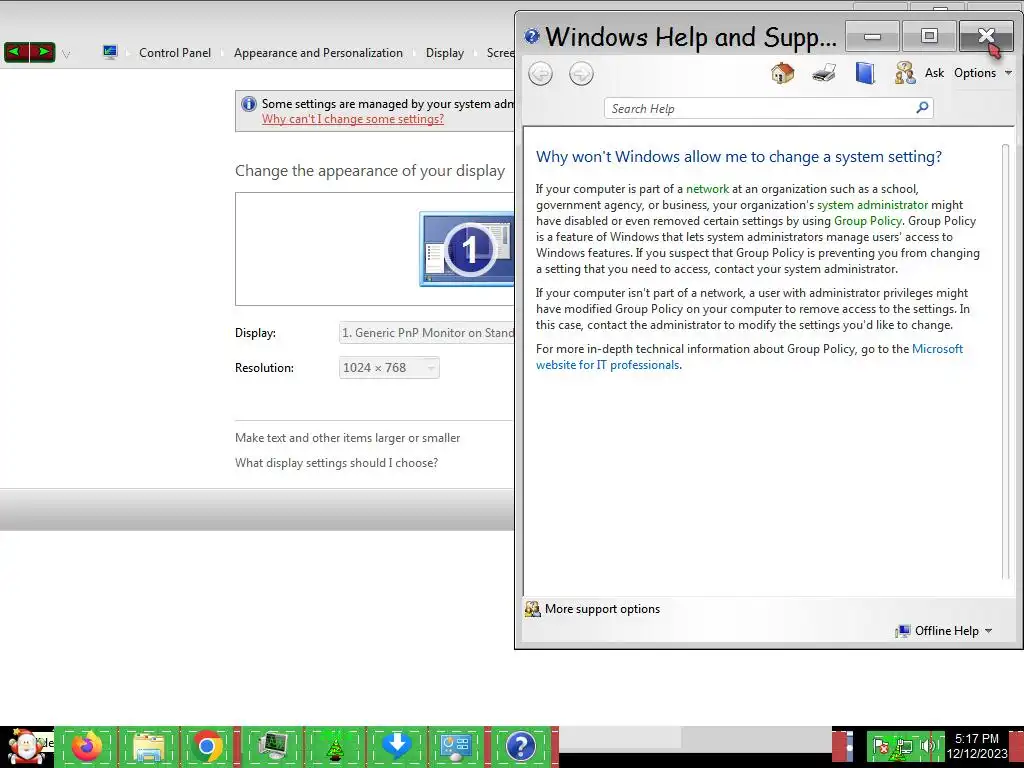Screen dimensions: 1024x768
Task: Click More support options
Action: 602,609
